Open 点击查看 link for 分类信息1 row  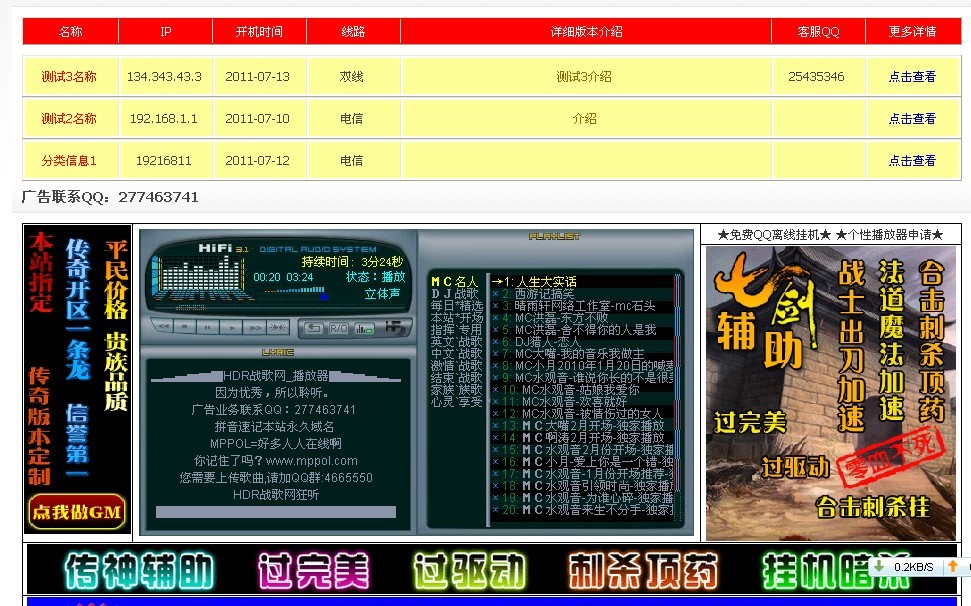[914, 160]
